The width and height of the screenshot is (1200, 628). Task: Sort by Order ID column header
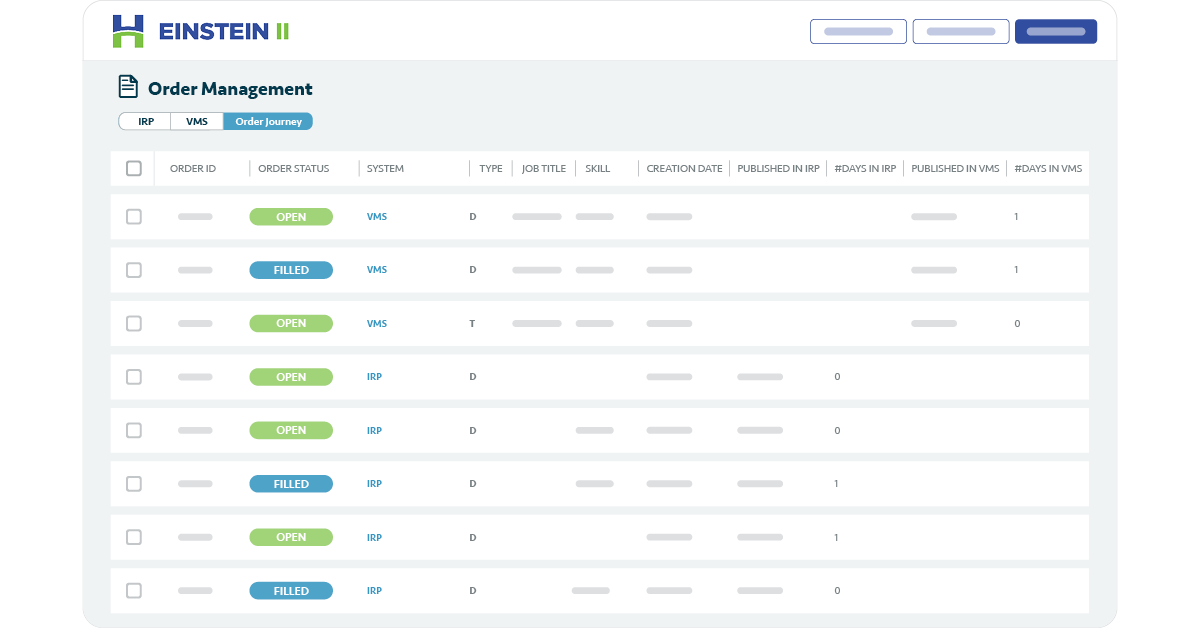point(193,168)
